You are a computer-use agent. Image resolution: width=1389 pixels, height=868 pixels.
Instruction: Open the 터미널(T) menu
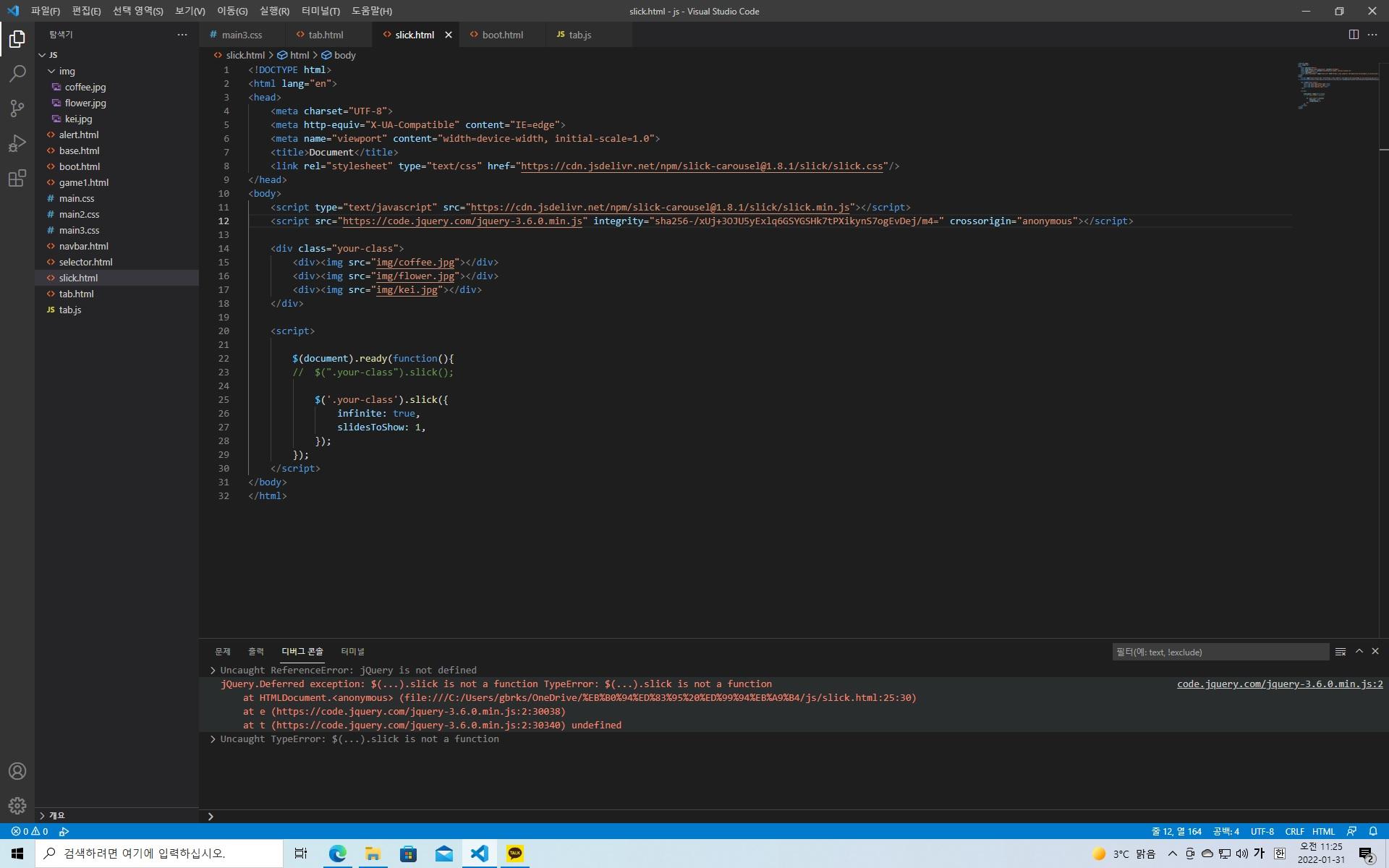320,11
